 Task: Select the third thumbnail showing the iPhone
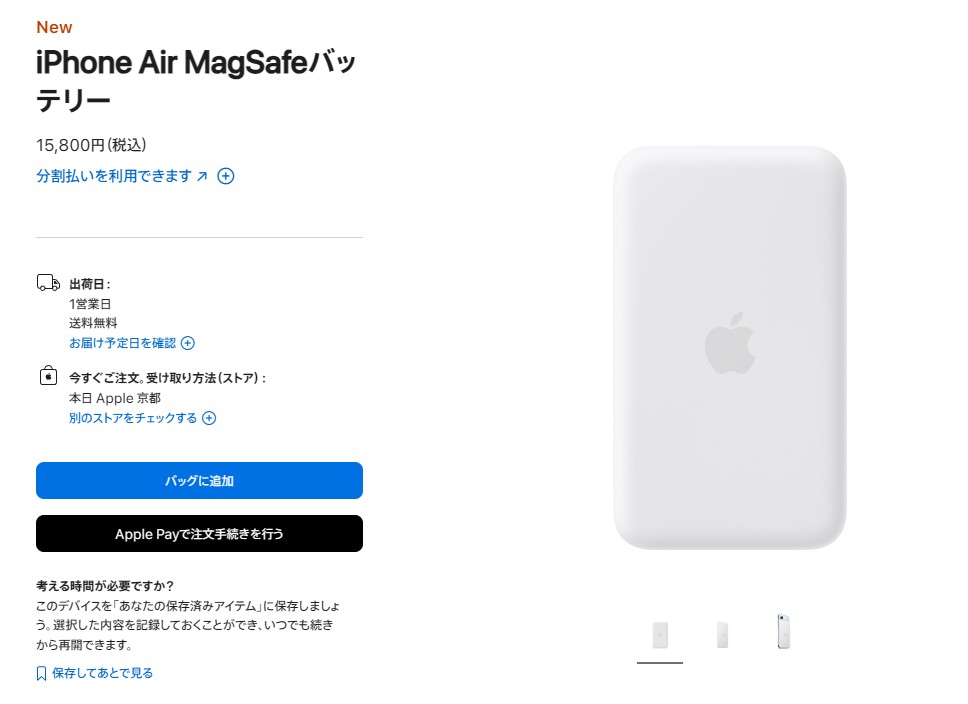tap(784, 632)
